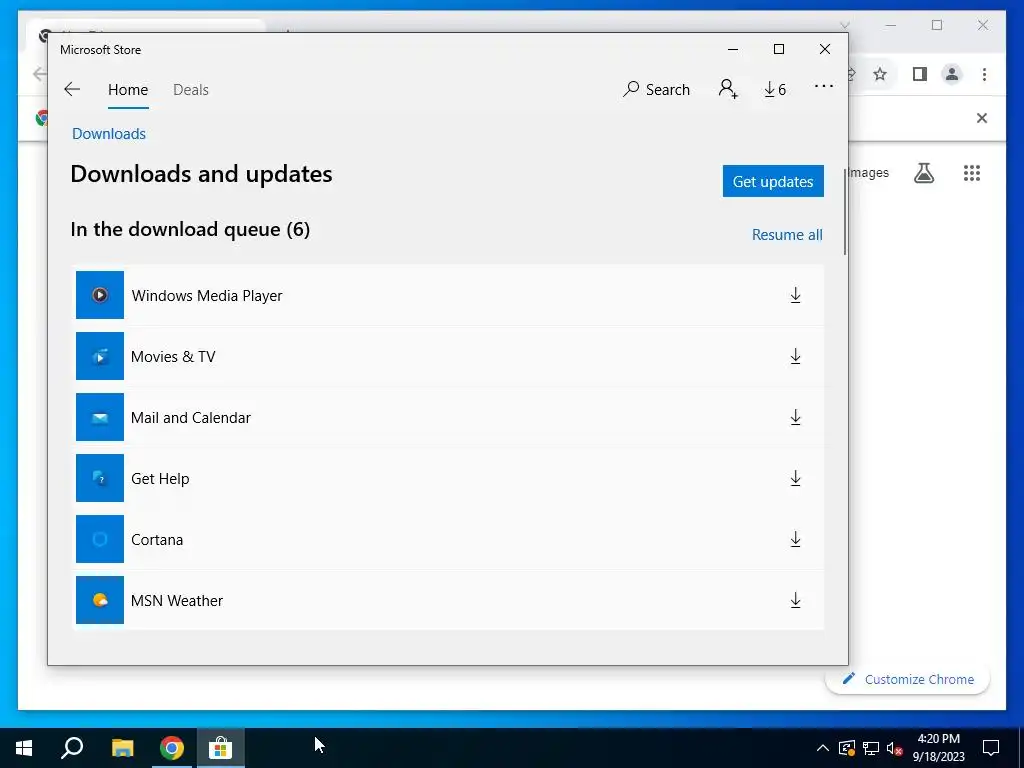Open the Cortana app tile icon
The width and height of the screenshot is (1024, 768).
100,539
